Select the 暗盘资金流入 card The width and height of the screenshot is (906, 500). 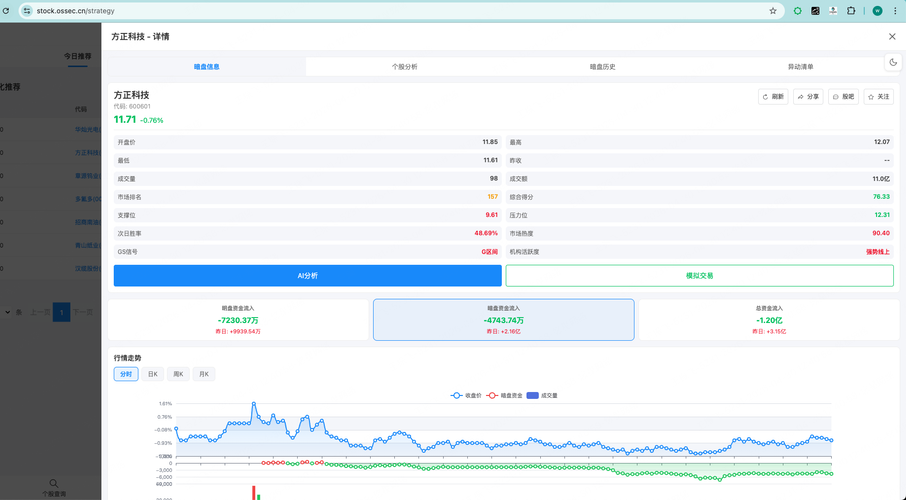[x=503, y=320]
